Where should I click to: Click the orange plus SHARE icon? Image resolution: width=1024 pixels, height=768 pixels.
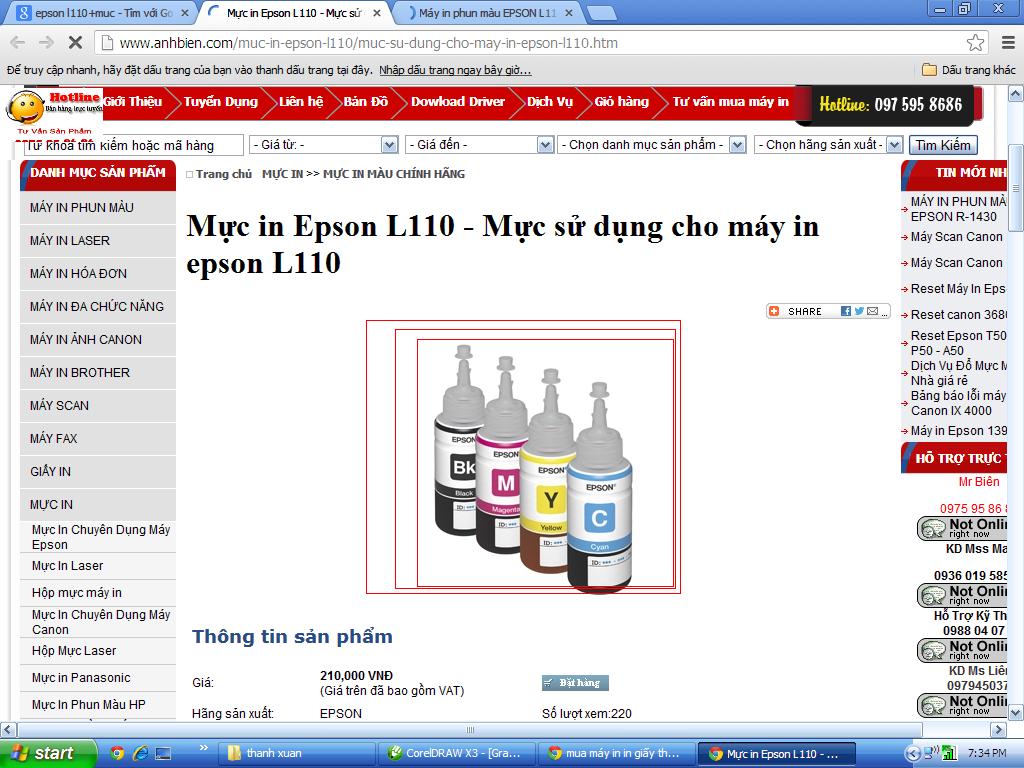pos(775,312)
